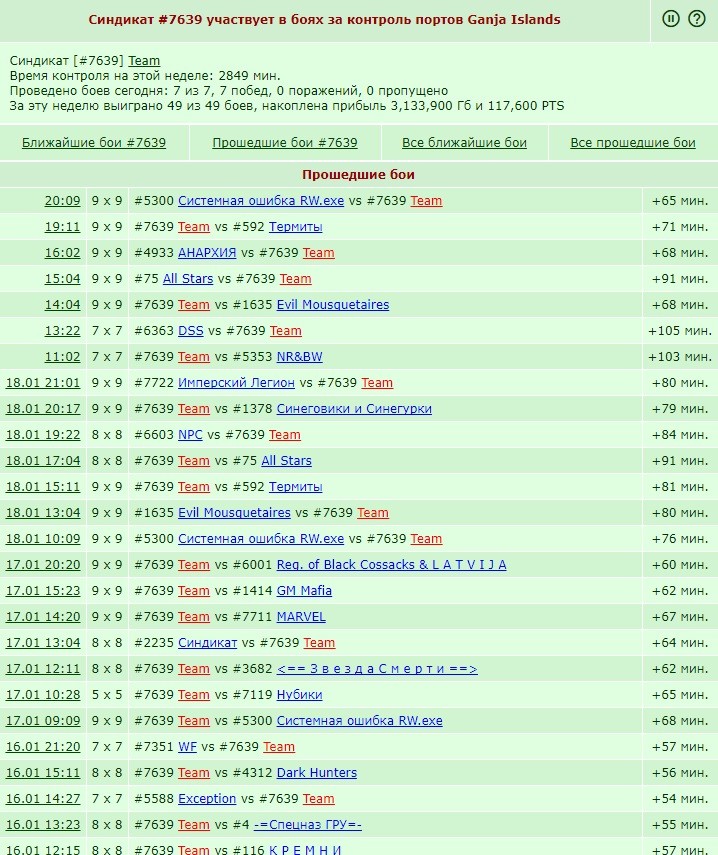This screenshot has width=718, height=855.
Task: Open Синдикат #2235 link
Action: 208,643
